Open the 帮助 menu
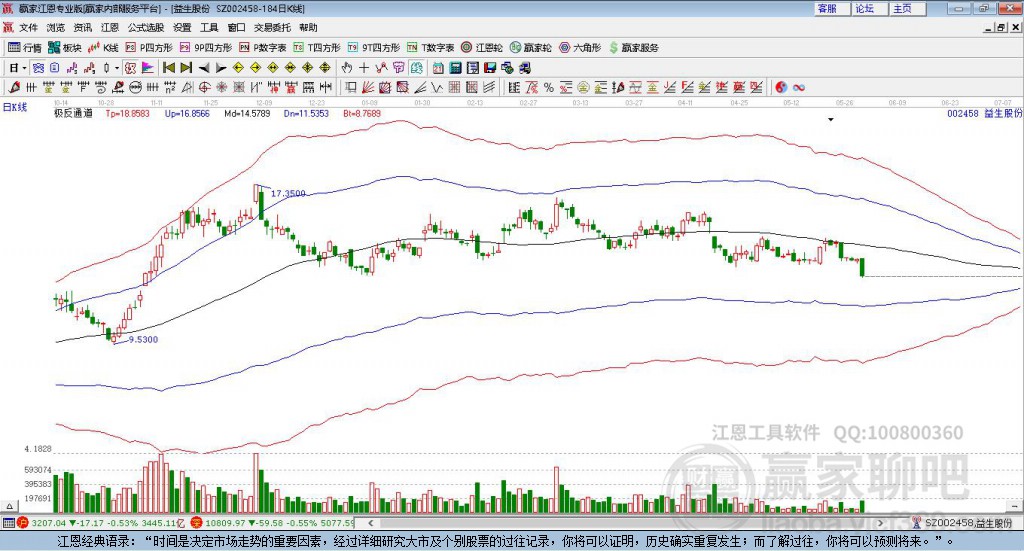 pyautogui.click(x=308, y=27)
